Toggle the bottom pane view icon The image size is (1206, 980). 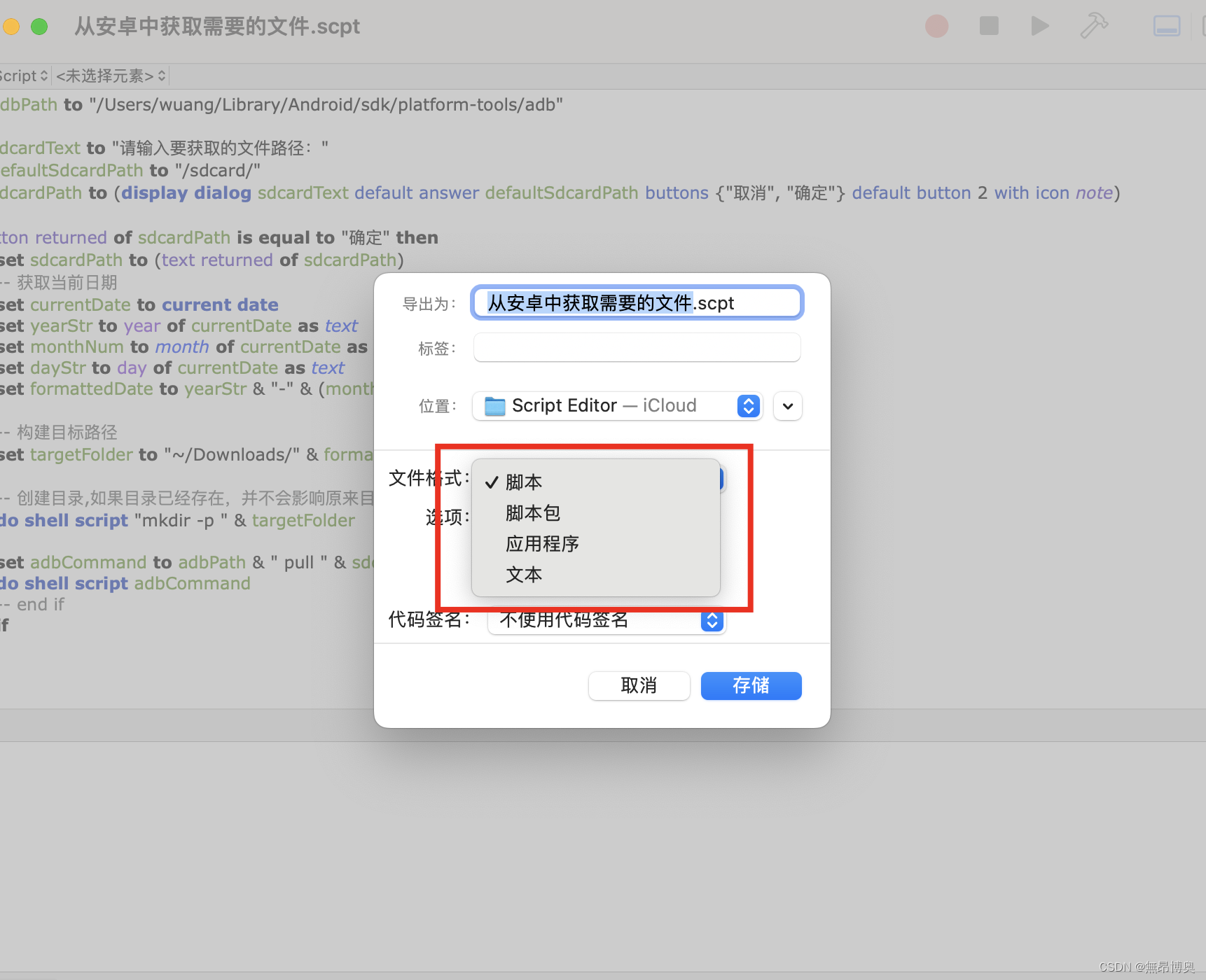[1167, 27]
